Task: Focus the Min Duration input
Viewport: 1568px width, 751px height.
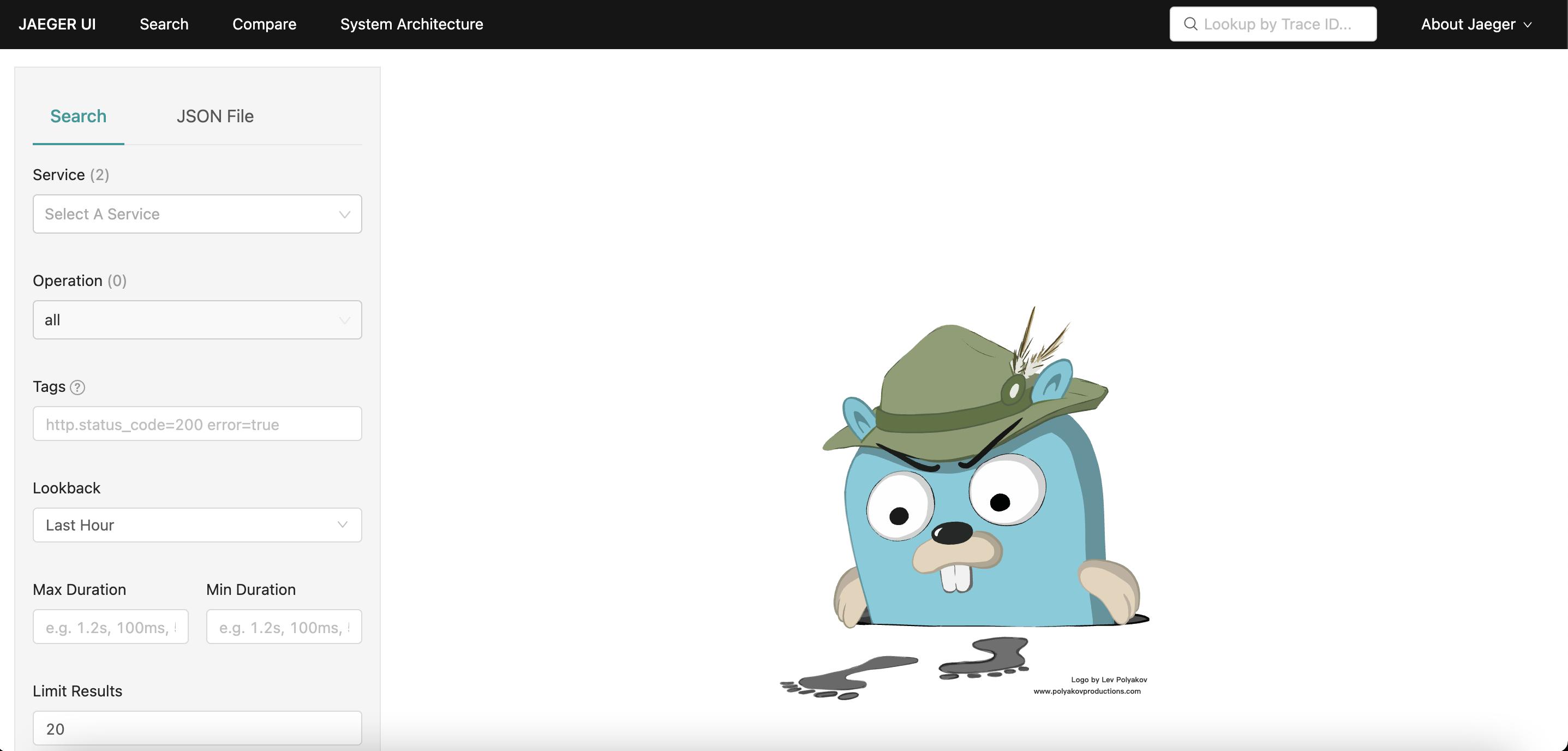Action: tap(284, 627)
